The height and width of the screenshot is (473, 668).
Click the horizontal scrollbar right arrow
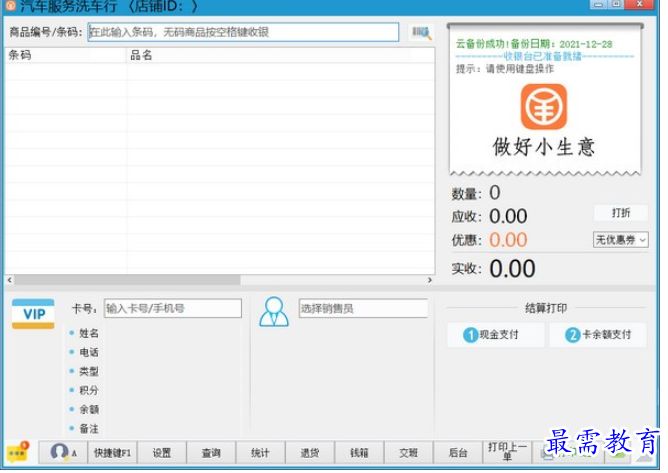click(430, 280)
